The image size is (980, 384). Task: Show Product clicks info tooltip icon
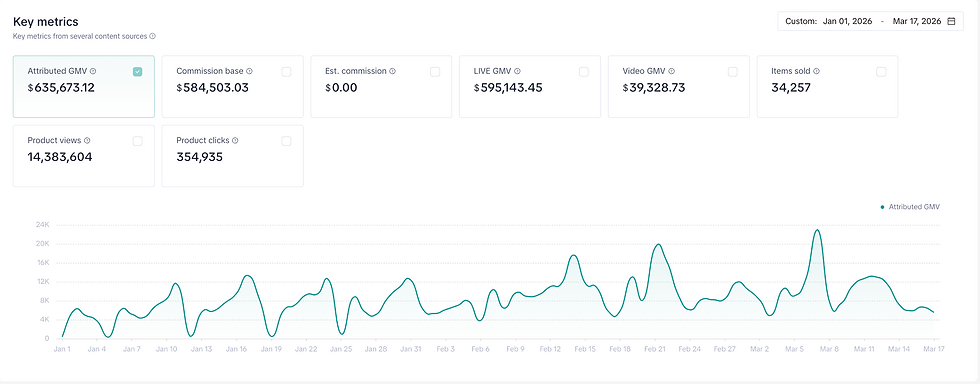(x=235, y=141)
